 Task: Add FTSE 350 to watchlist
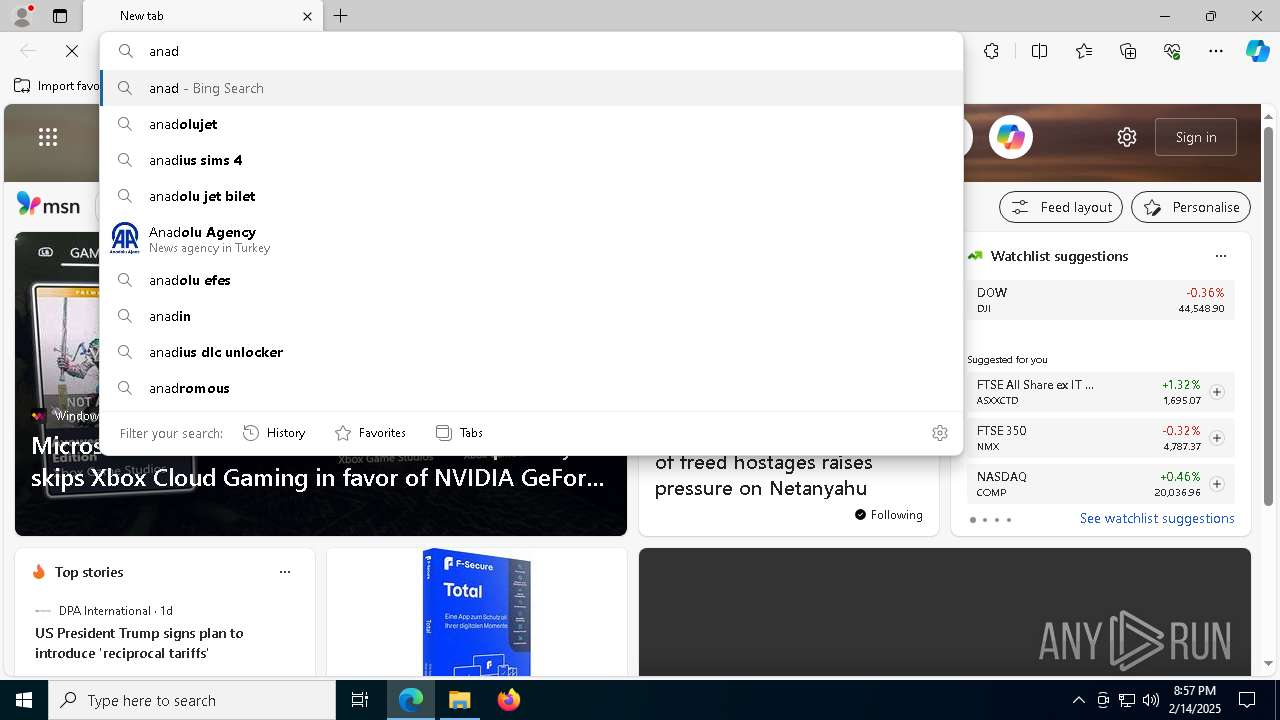click(1217, 438)
